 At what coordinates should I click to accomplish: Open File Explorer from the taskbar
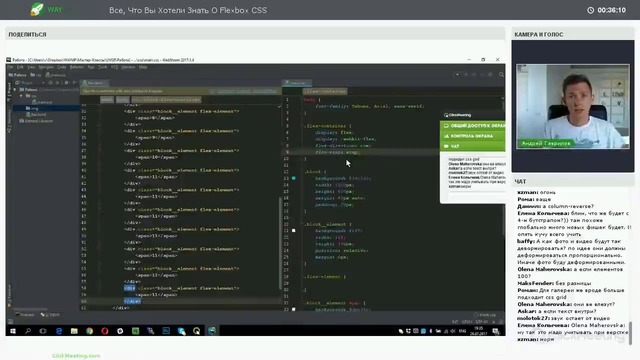(74, 331)
